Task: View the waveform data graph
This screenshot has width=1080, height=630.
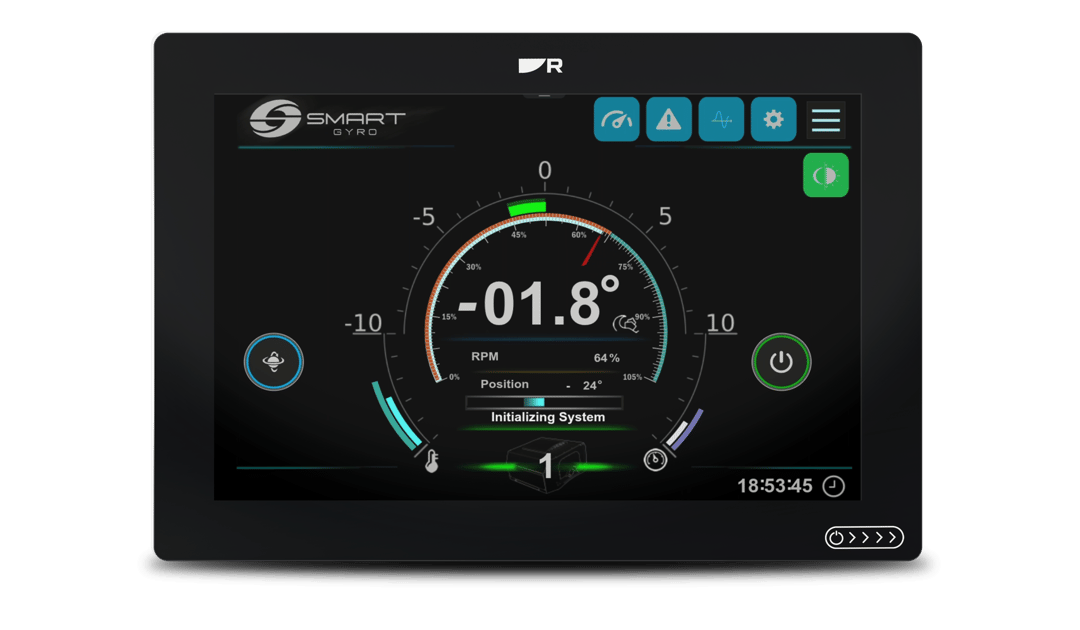Action: pyautogui.click(x=721, y=119)
